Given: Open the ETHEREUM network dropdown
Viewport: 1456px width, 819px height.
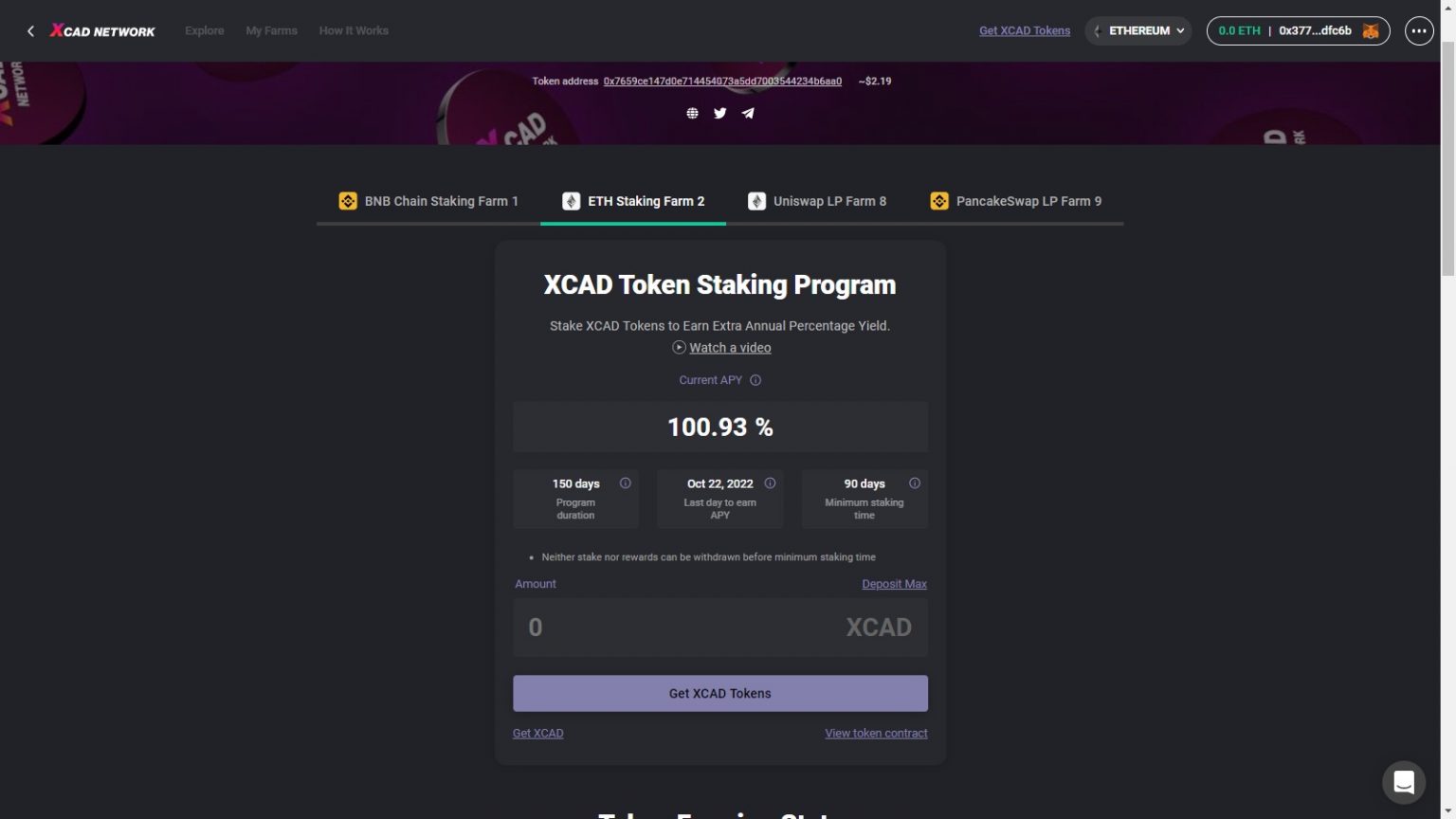Looking at the screenshot, I should click(1137, 30).
